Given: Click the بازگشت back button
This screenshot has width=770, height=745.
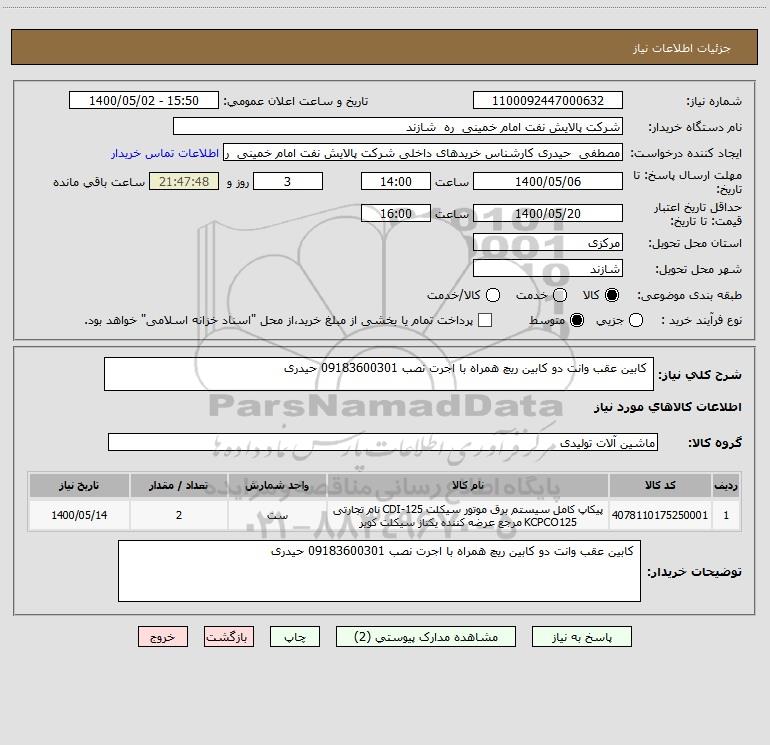Looking at the screenshot, I should pyautogui.click(x=229, y=637).
